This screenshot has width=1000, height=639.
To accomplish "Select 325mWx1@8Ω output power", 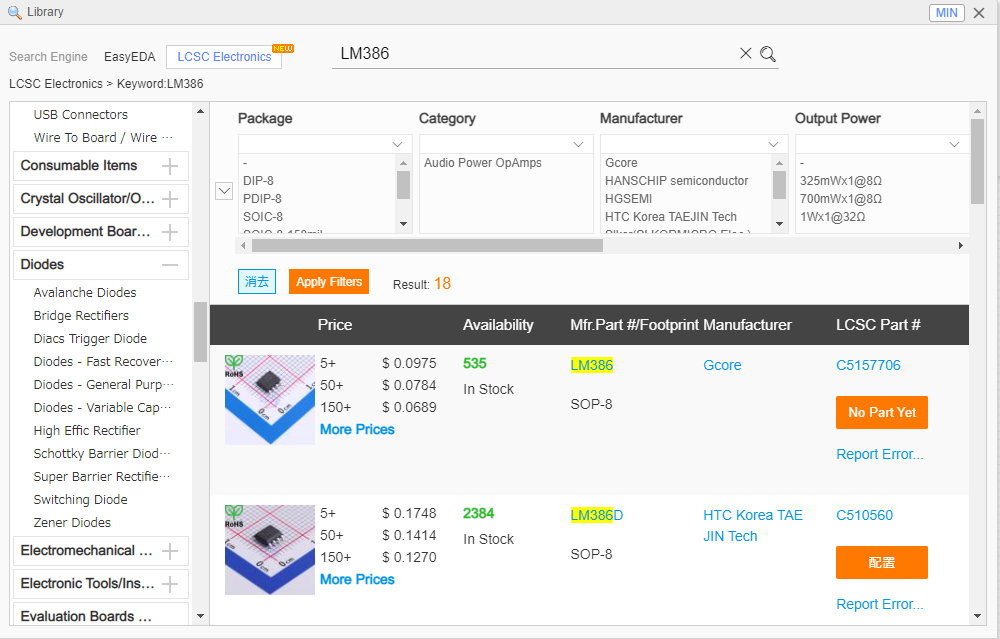I will click(841, 181).
